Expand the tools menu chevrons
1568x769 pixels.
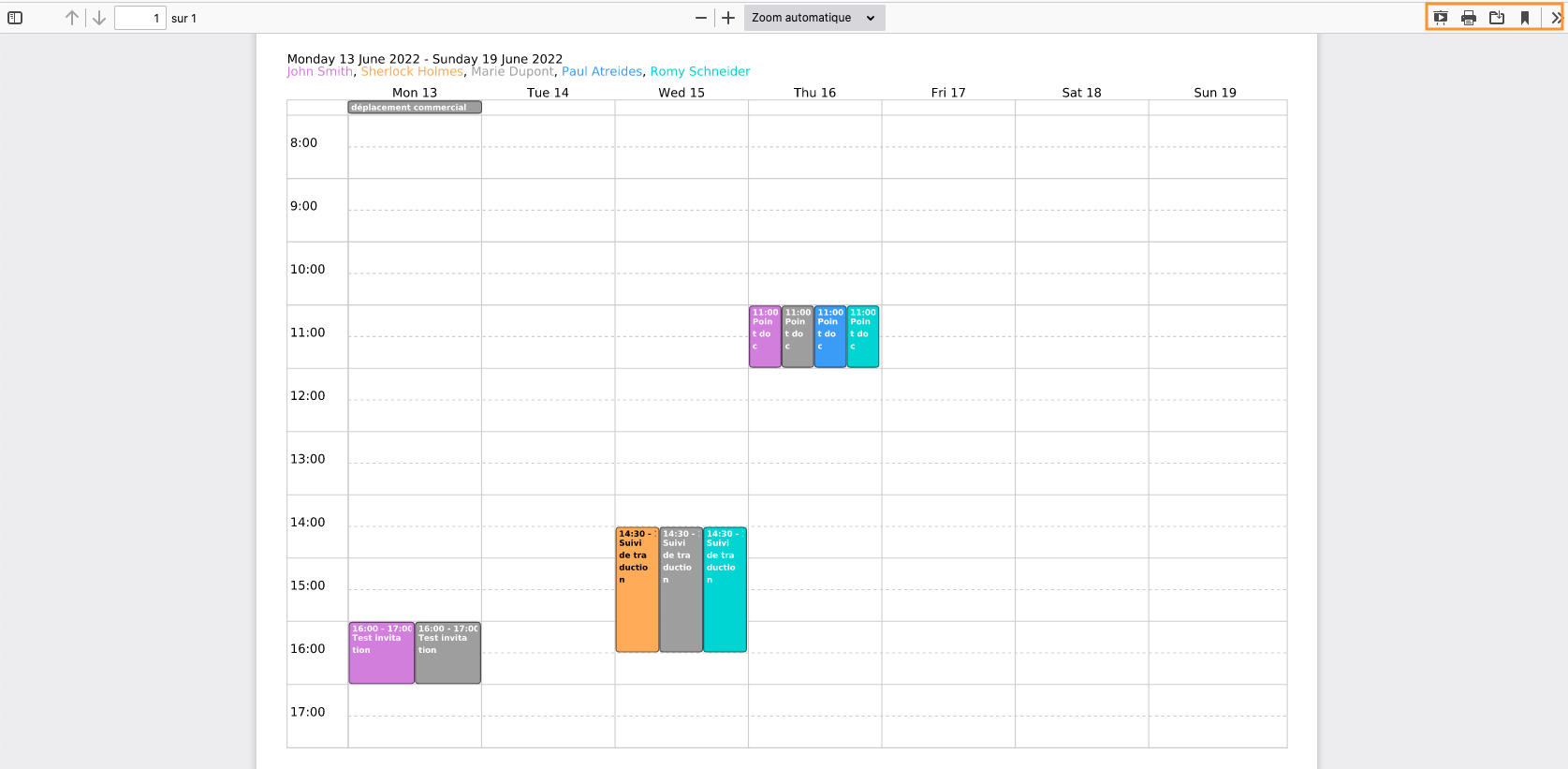pos(1556,18)
